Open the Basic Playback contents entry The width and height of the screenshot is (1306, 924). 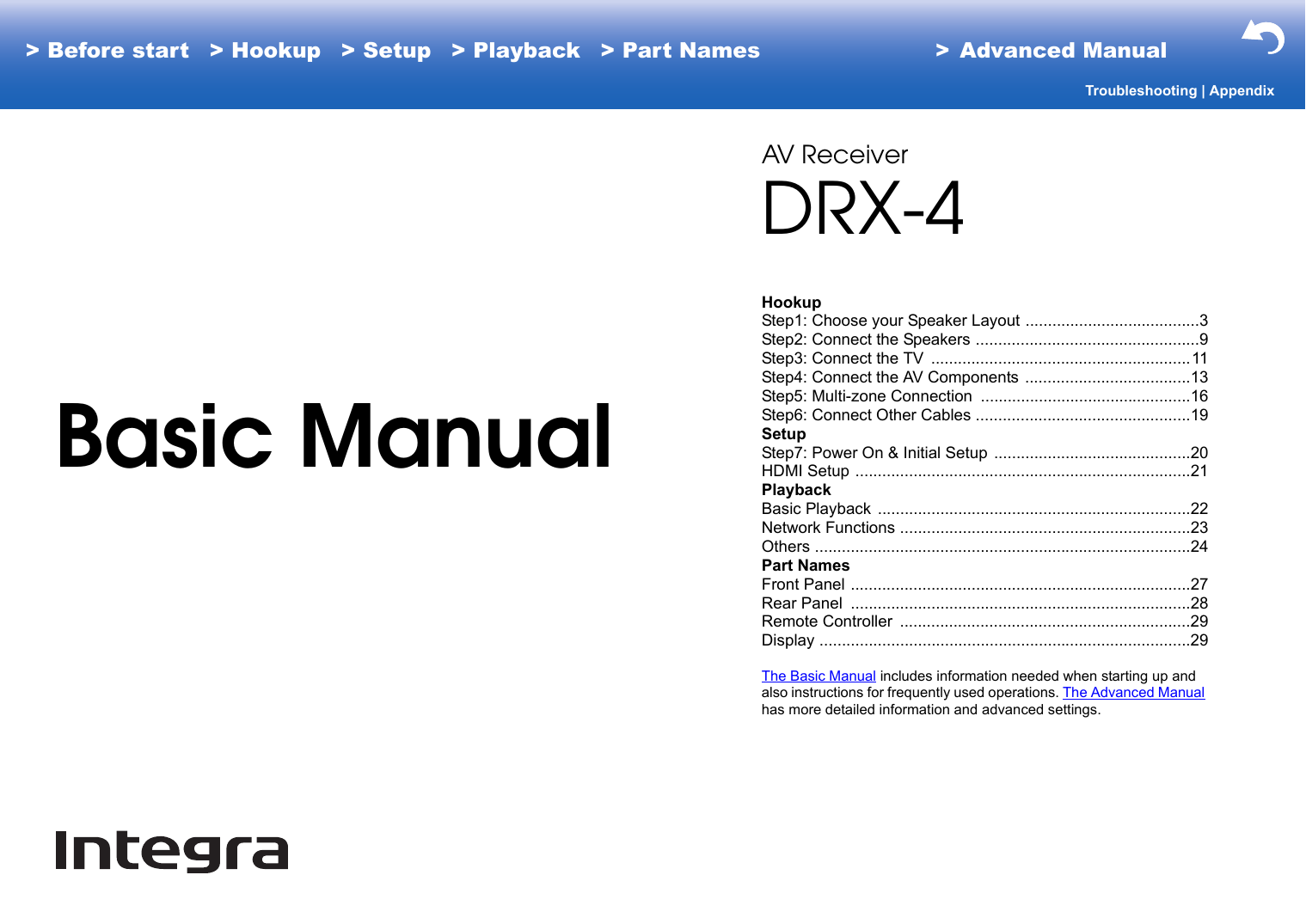984,509
